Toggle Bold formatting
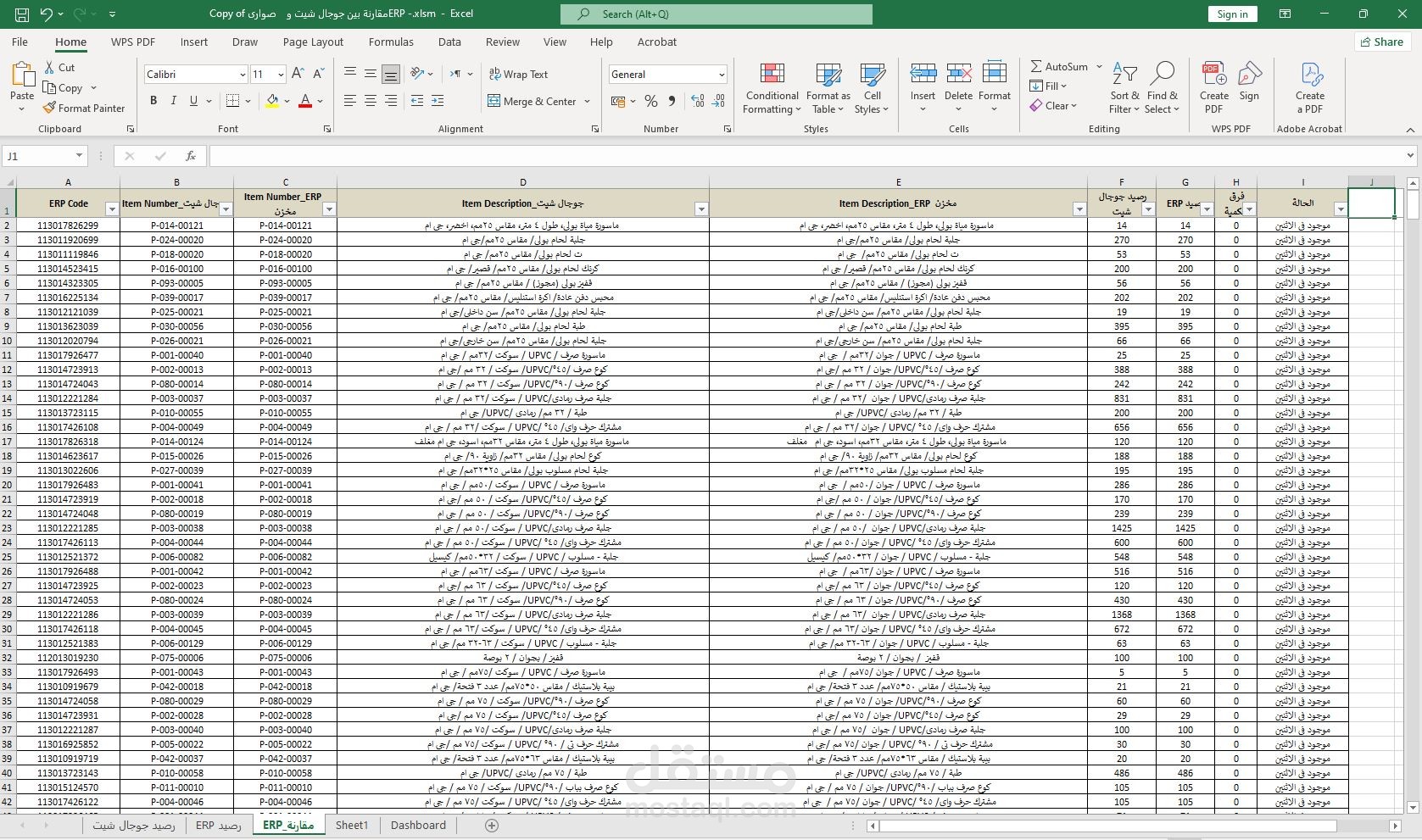The height and width of the screenshot is (840, 1422). pyautogui.click(x=153, y=101)
